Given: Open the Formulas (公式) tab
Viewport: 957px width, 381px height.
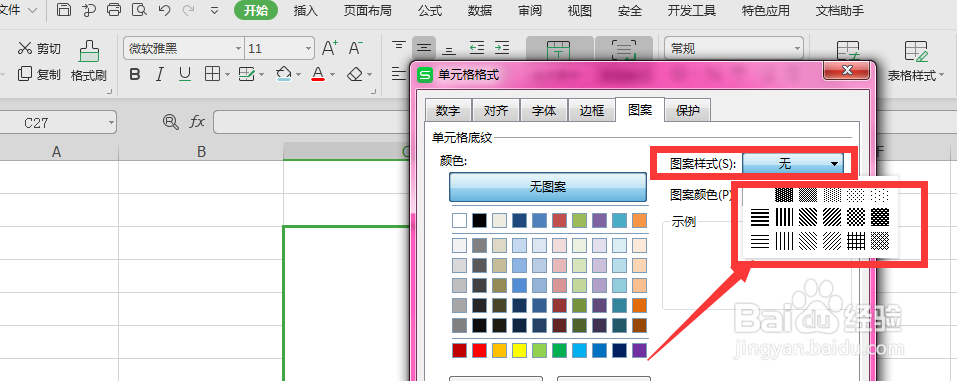Looking at the screenshot, I should click(430, 10).
